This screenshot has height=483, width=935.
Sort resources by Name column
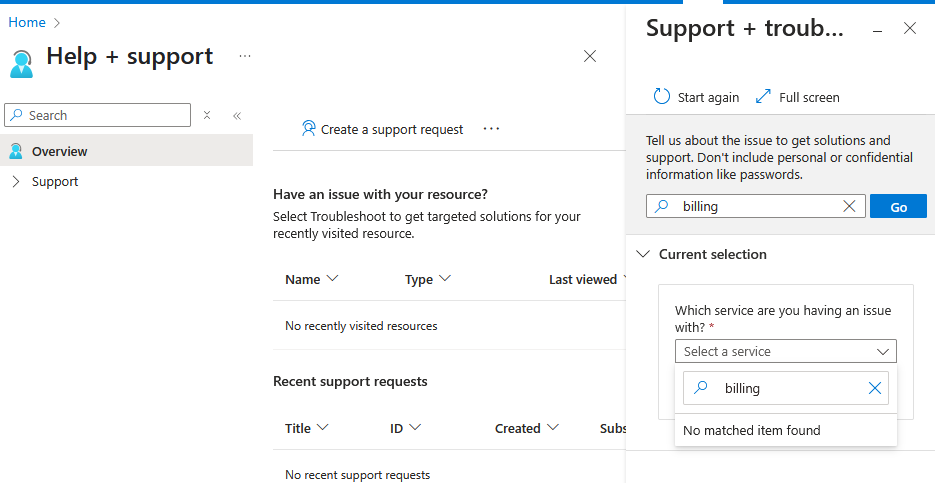(x=312, y=279)
